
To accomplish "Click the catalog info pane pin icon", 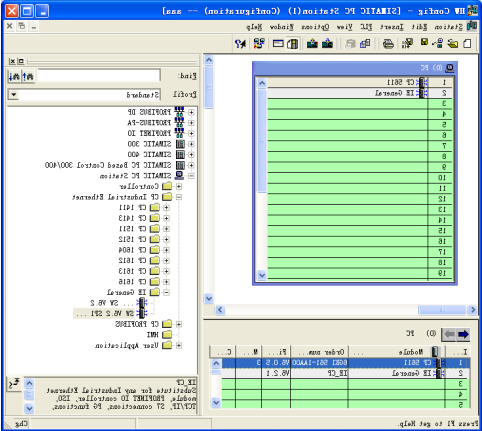I will pos(14,384).
